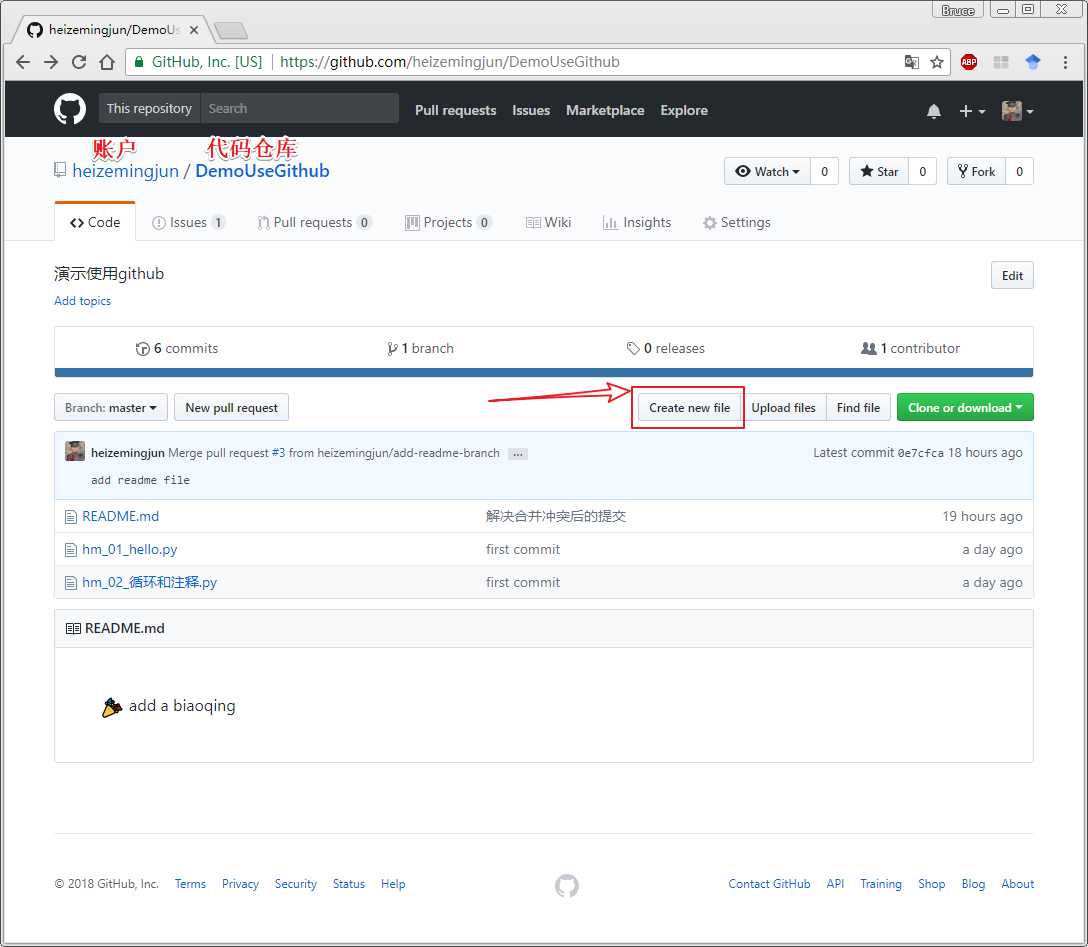
Task: View the 0 releases page
Action: tap(665, 348)
